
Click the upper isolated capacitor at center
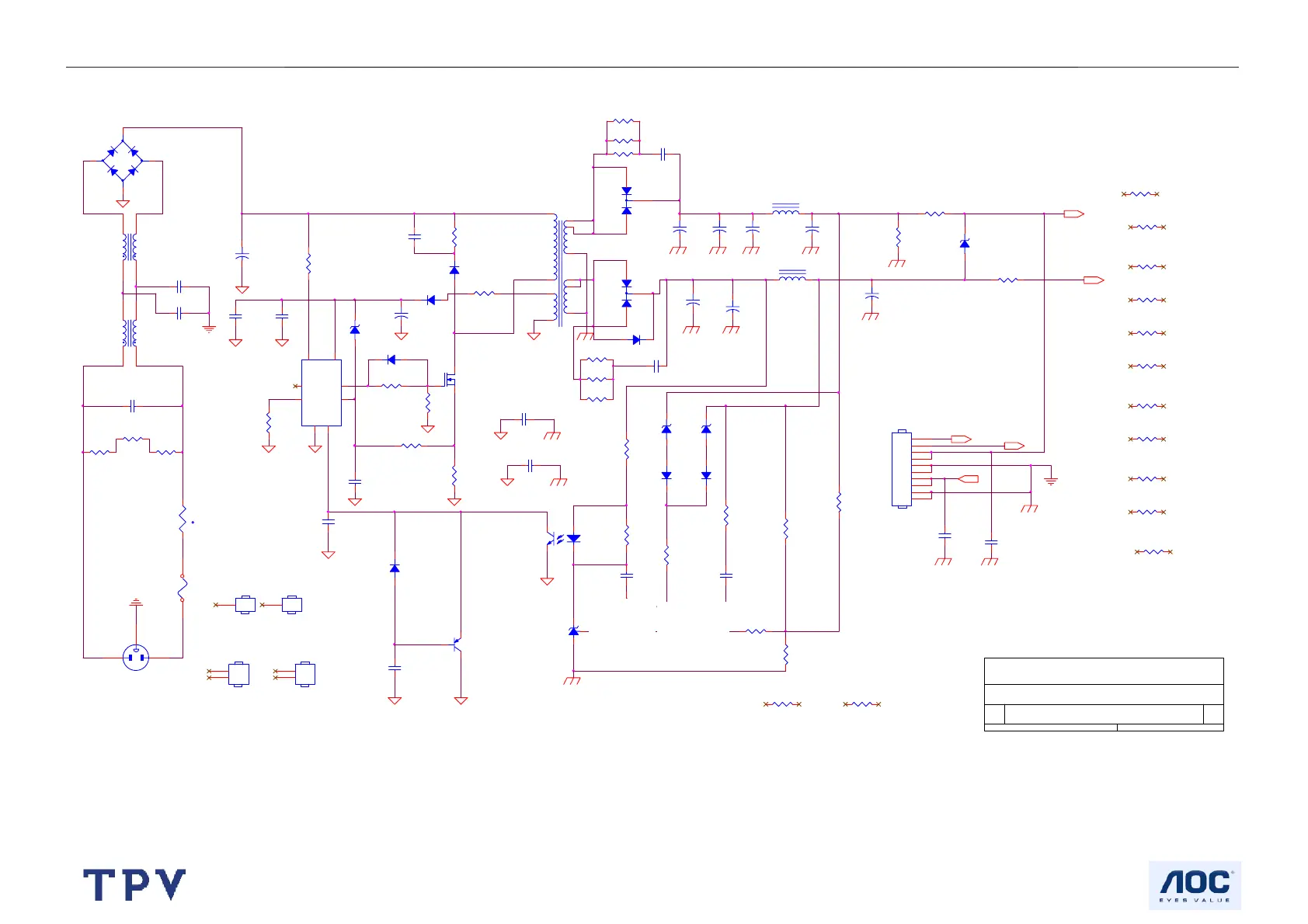[525, 419]
